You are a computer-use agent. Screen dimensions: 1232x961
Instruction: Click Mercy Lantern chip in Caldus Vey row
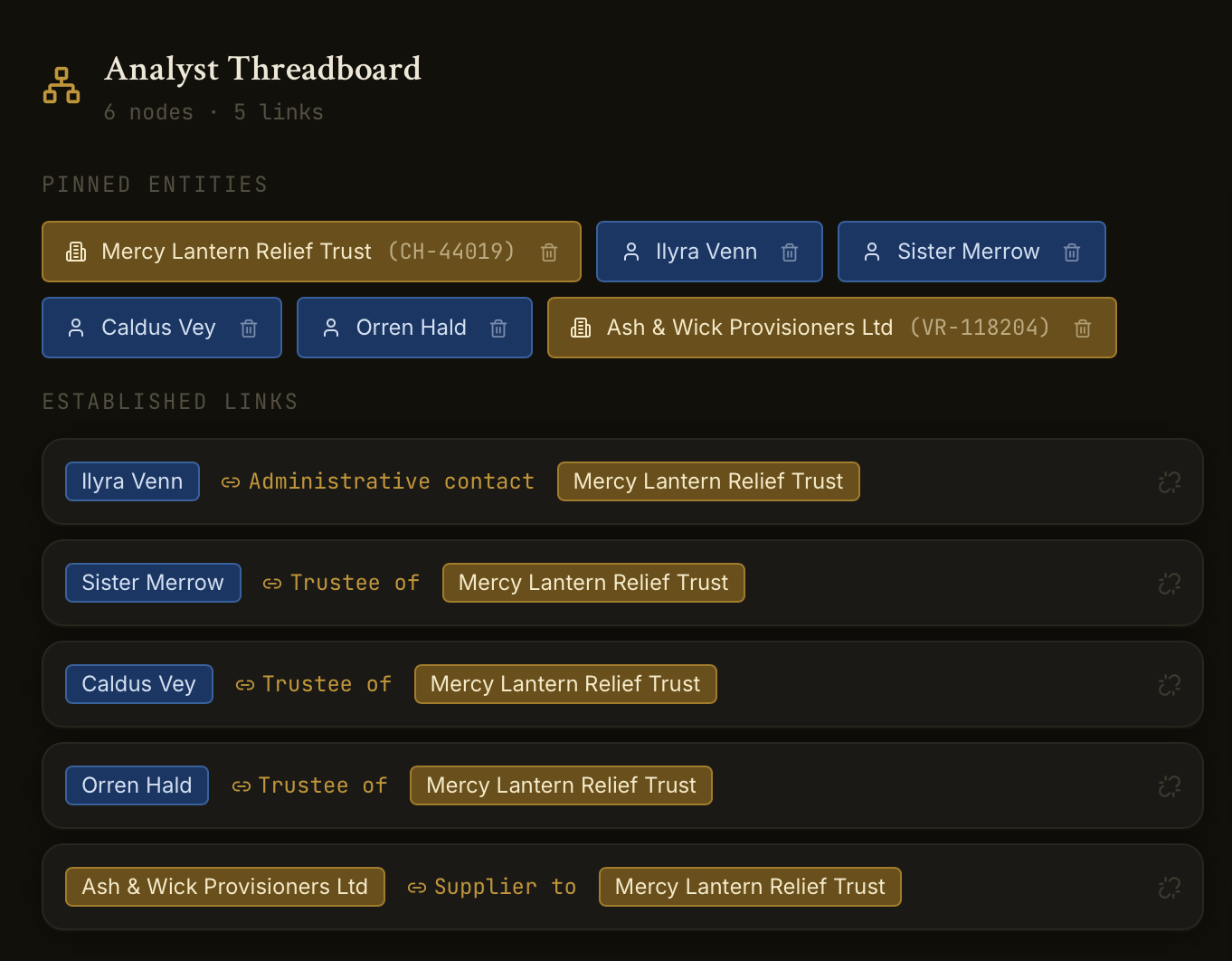[x=565, y=684]
